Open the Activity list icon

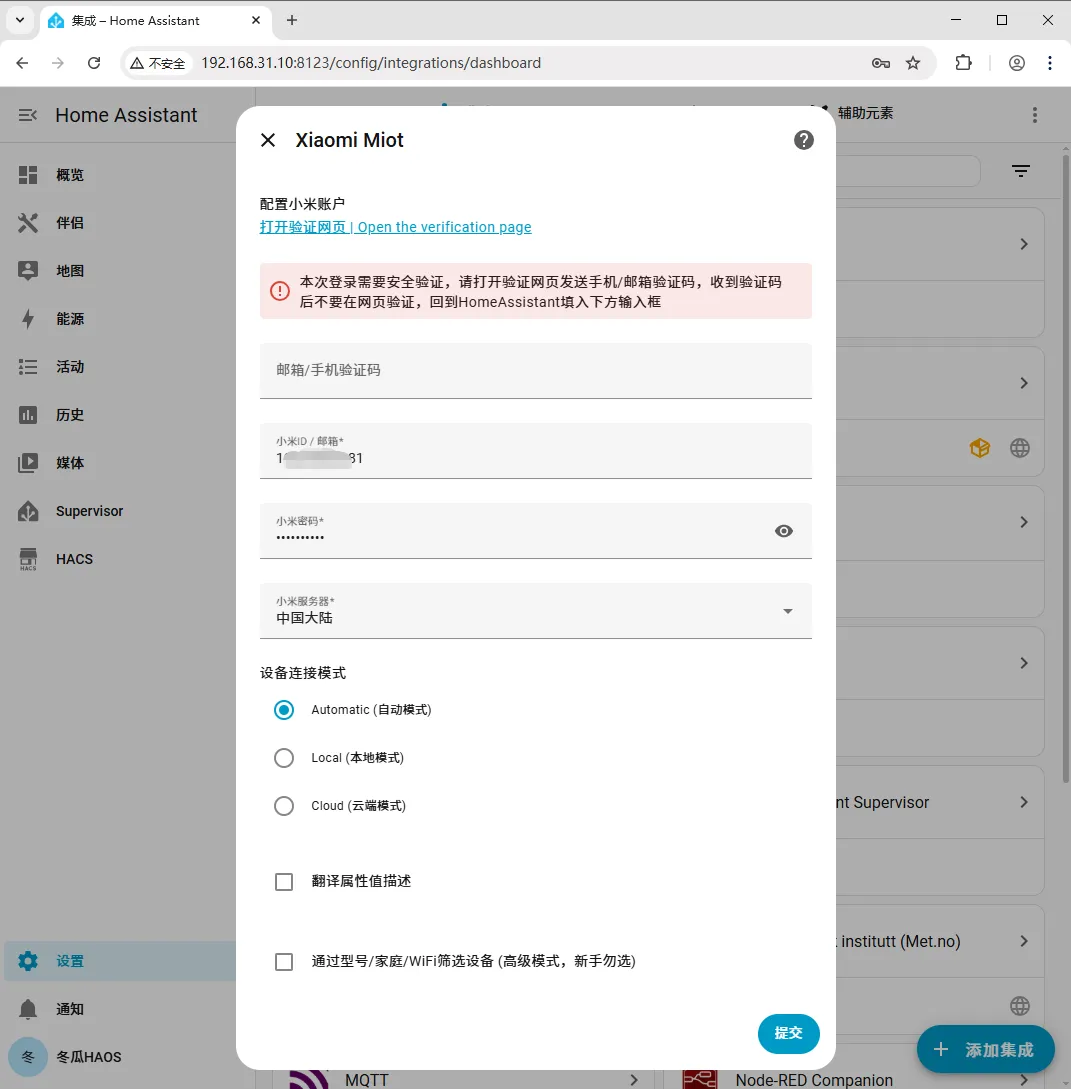[x=28, y=367]
